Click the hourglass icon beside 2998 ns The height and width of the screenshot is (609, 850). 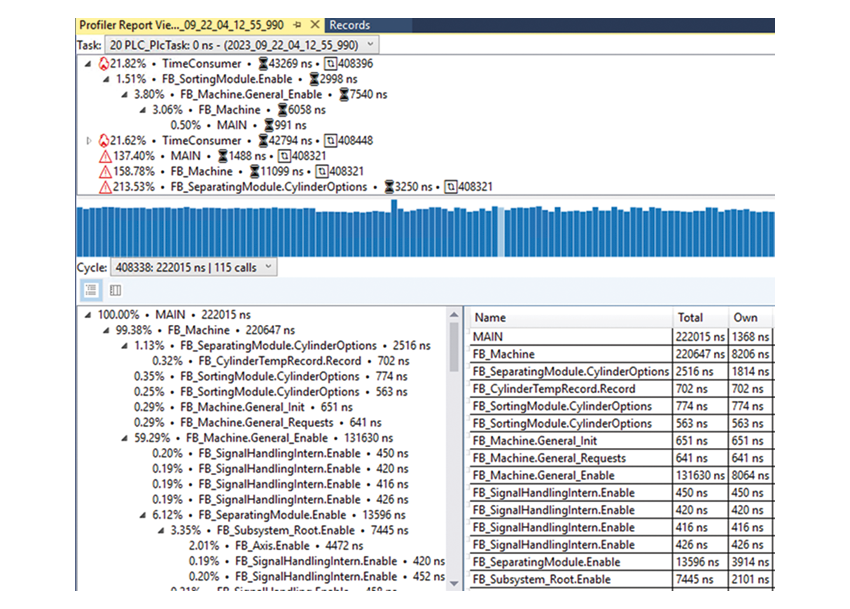click(314, 79)
